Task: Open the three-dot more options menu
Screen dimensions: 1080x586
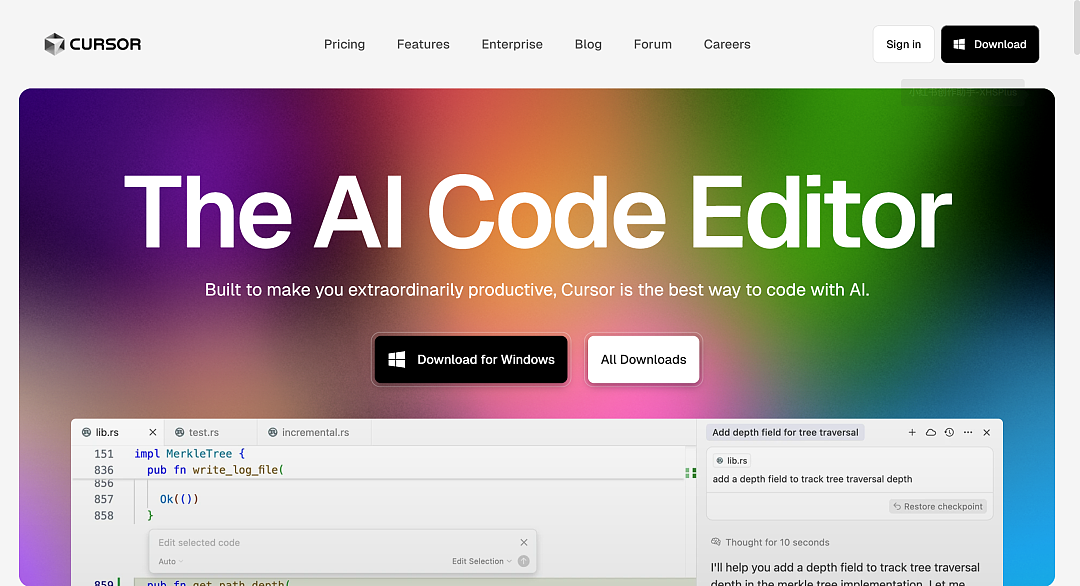Action: pos(968,432)
